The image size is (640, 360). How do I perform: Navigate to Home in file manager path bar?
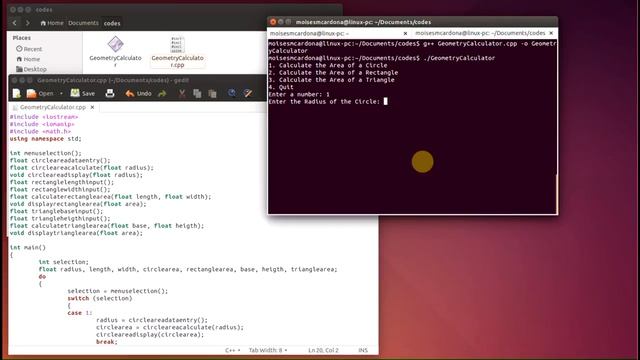(x=52, y=23)
